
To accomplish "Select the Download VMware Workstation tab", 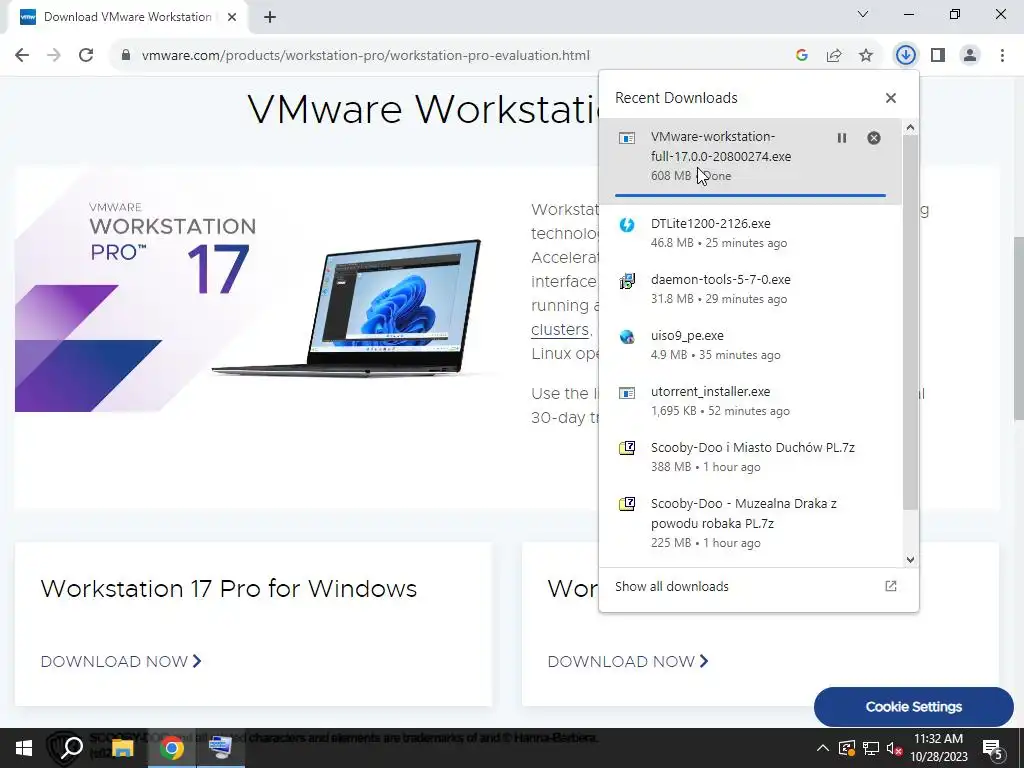I will click(127, 17).
